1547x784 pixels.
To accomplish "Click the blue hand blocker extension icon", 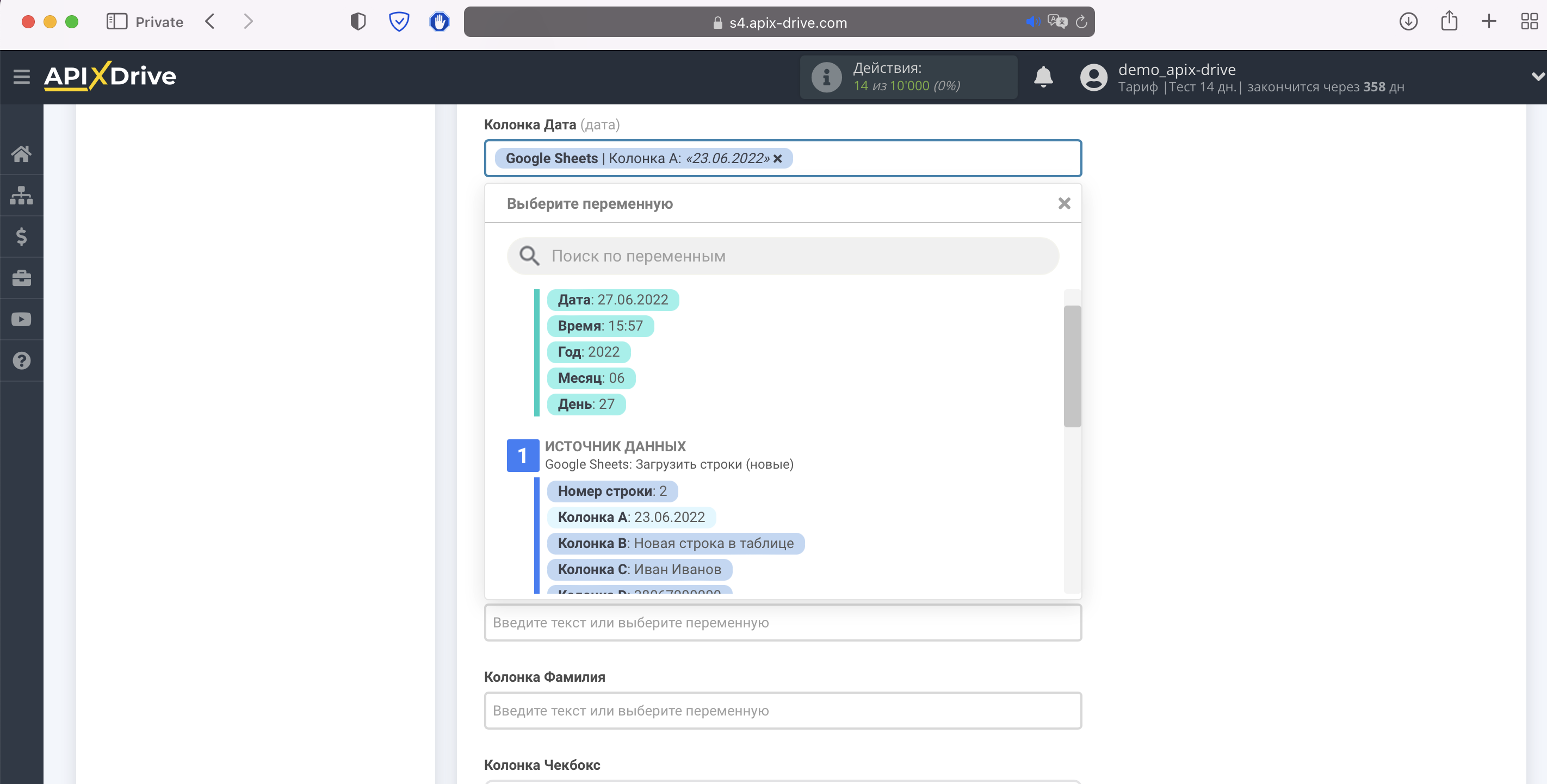I will coord(440,22).
